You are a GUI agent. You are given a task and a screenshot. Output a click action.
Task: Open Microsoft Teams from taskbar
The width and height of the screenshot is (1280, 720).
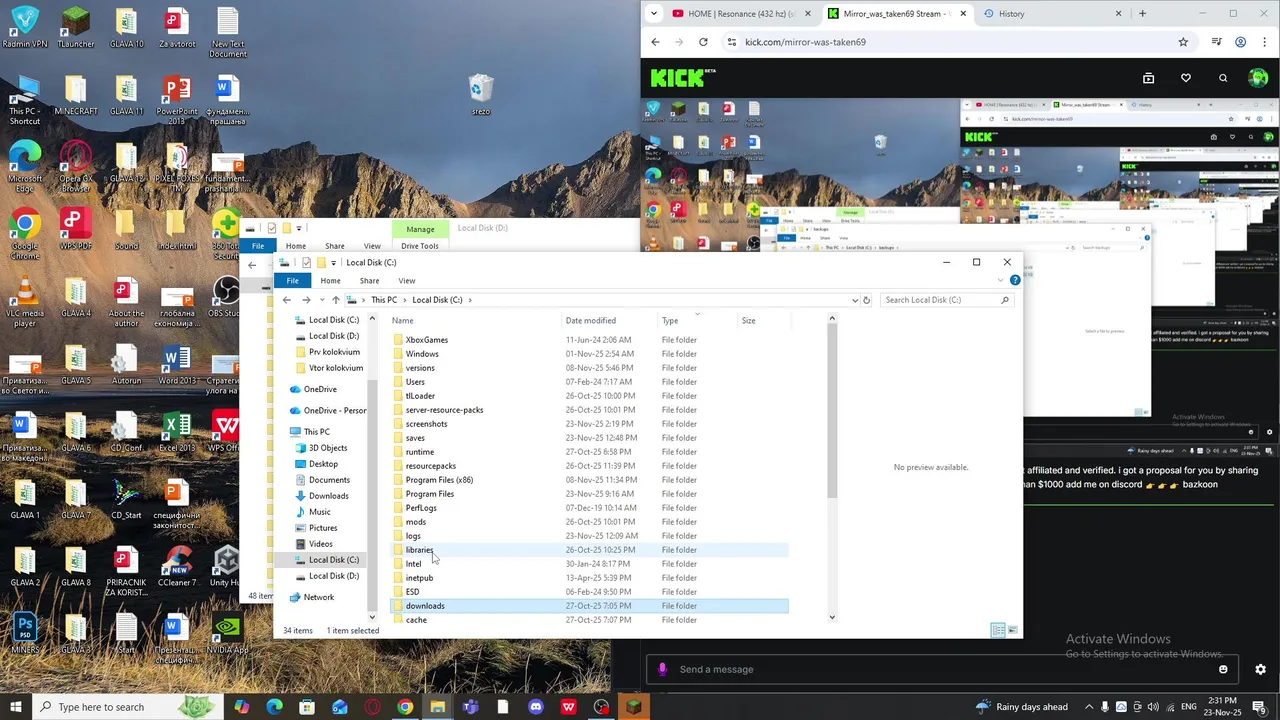470,707
